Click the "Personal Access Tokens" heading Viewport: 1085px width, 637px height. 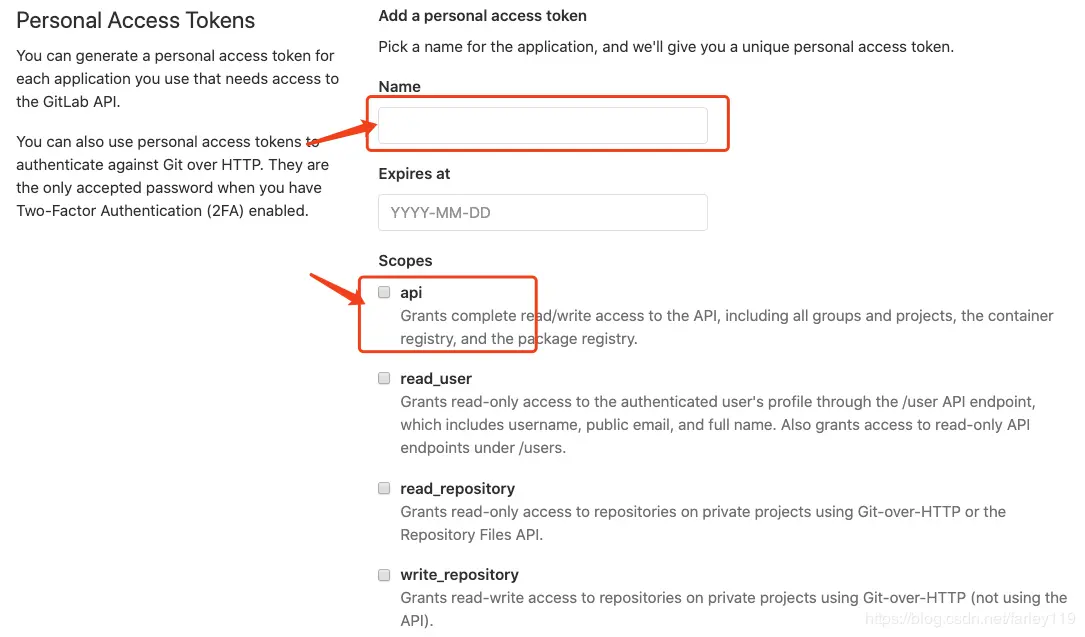click(136, 21)
